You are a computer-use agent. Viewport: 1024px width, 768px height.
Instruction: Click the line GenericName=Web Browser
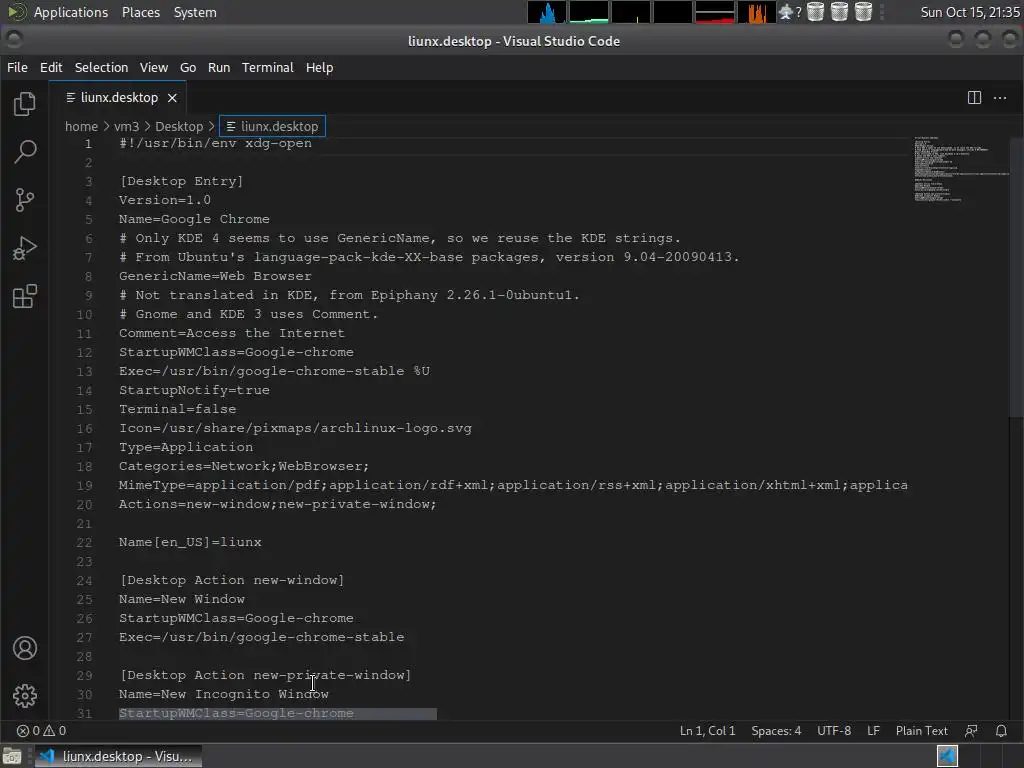(x=215, y=276)
